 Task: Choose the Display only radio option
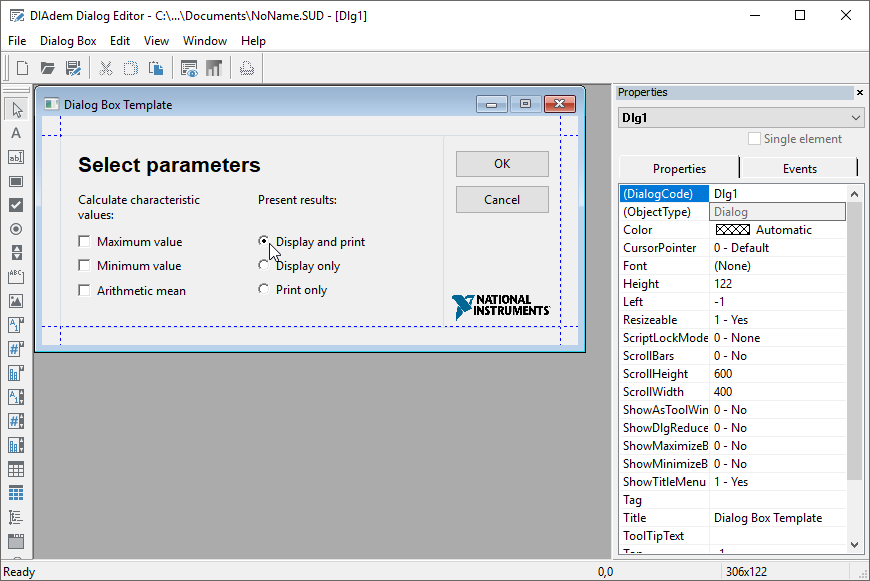click(264, 266)
